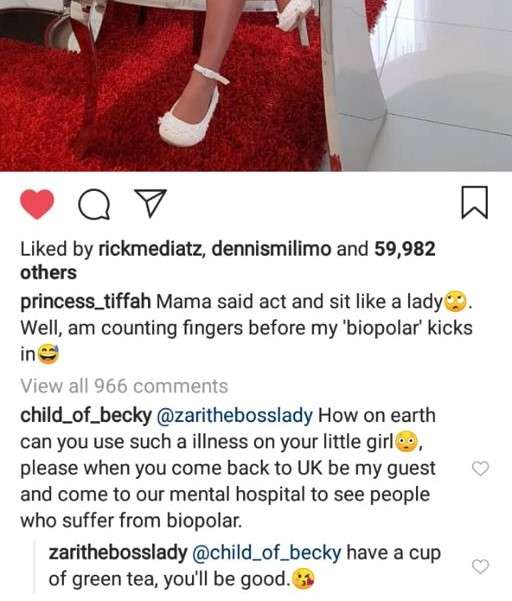
Task: Open rickmediatz profile from likes
Action: 150,249
